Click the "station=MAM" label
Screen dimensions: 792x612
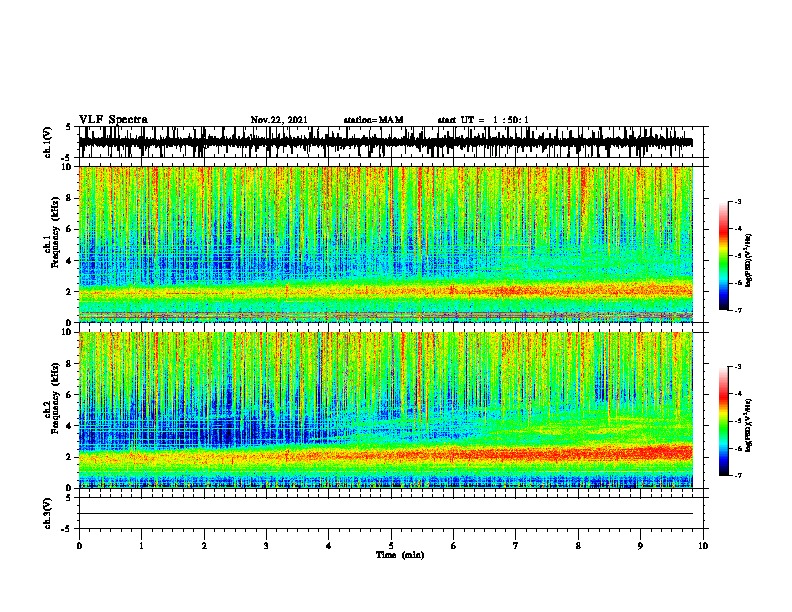(373, 120)
